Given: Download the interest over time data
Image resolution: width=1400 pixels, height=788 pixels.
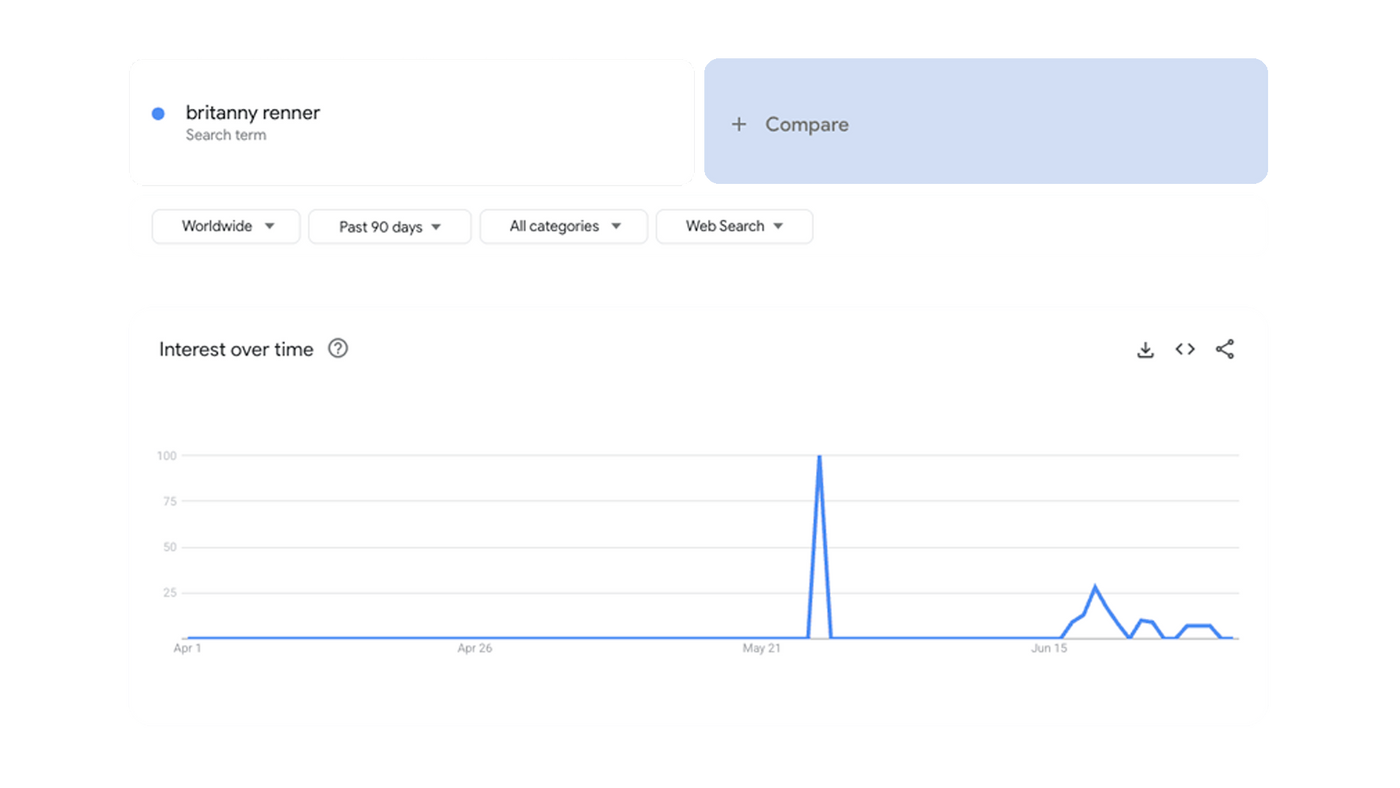Looking at the screenshot, I should click(1146, 349).
